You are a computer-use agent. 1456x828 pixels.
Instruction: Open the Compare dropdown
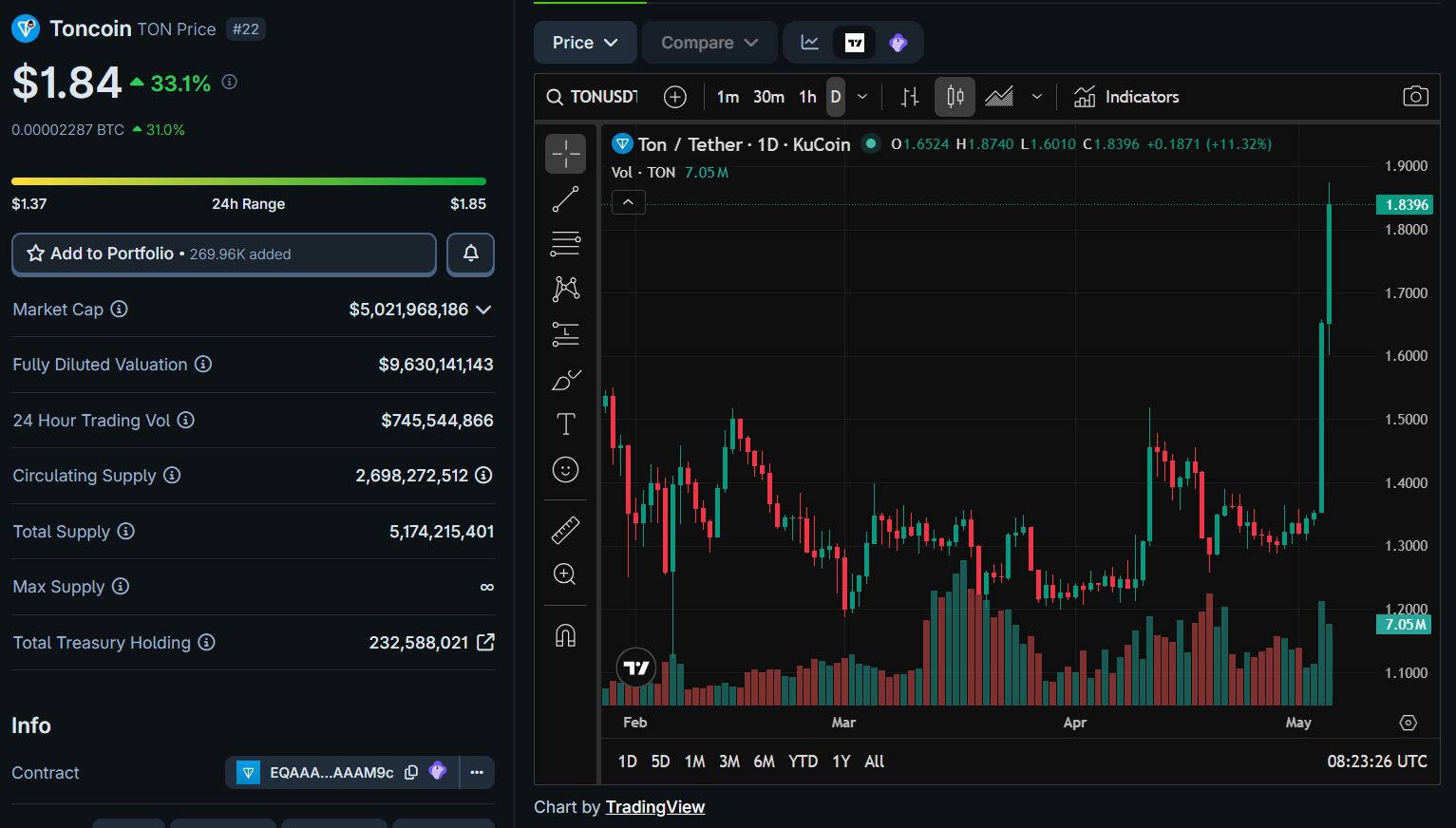click(x=709, y=43)
